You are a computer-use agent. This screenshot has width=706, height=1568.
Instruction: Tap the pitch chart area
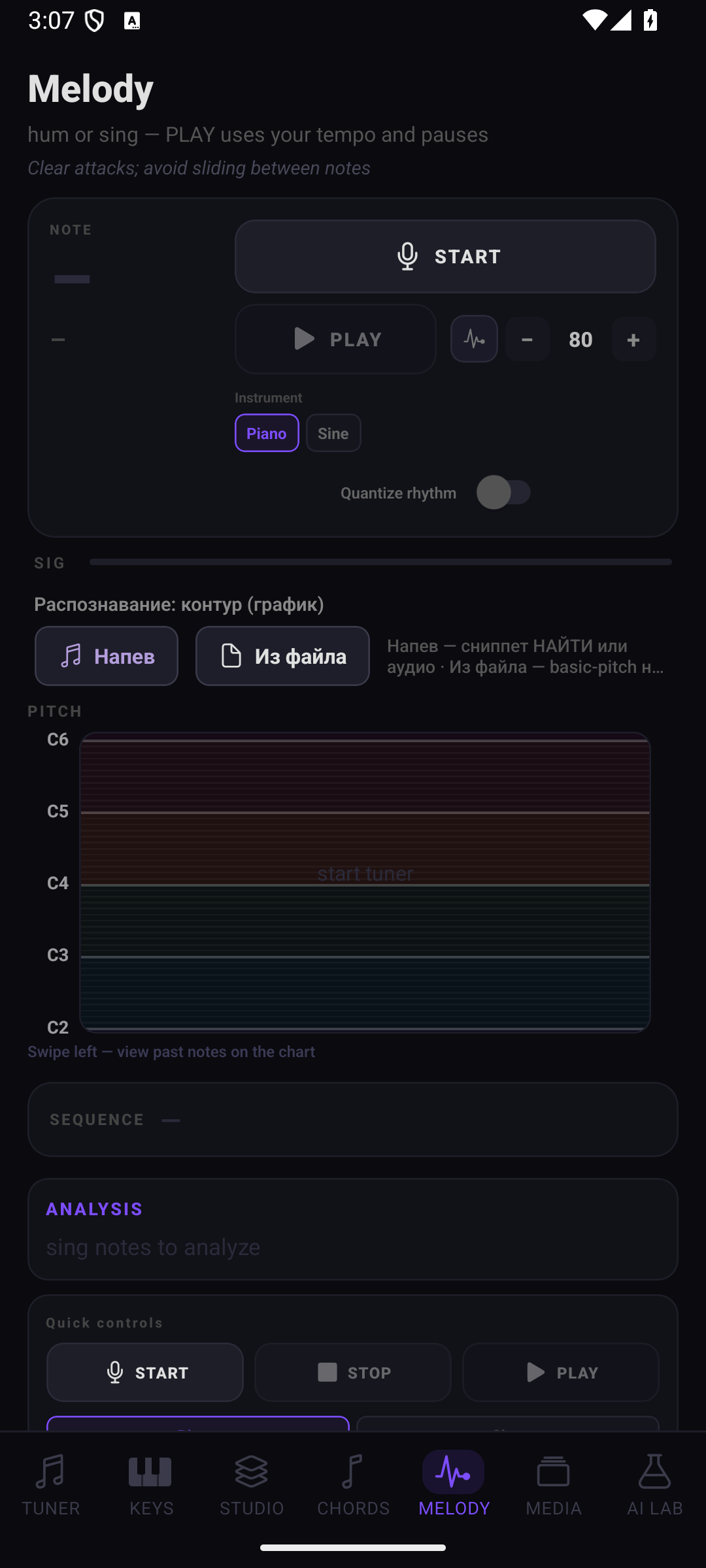[365, 882]
